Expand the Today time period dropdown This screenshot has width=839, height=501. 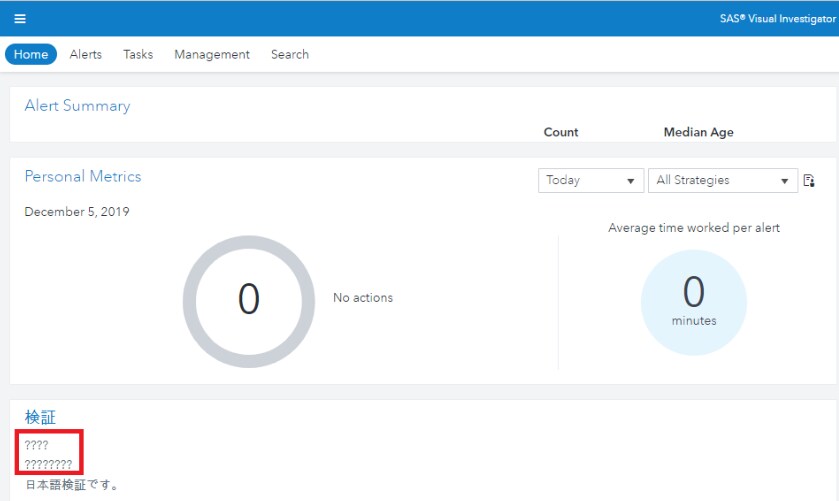(x=590, y=181)
